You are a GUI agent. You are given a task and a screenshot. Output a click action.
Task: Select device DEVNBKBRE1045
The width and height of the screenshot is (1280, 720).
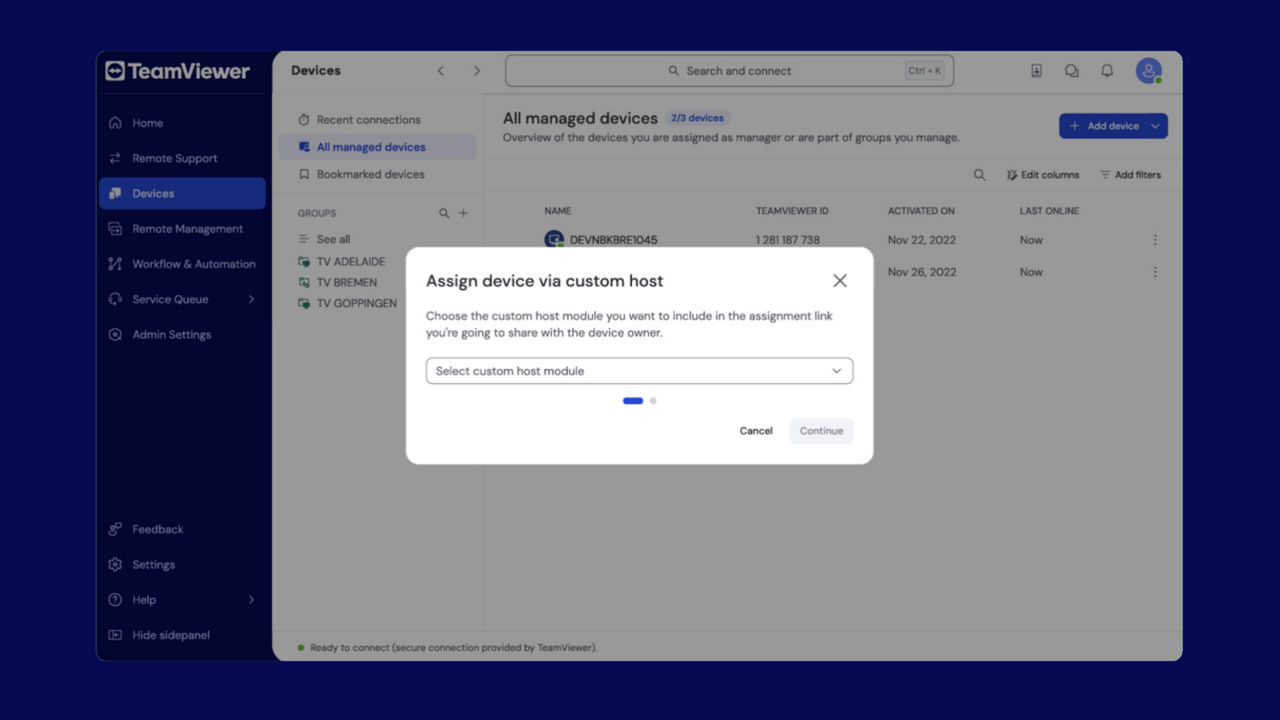tap(613, 240)
